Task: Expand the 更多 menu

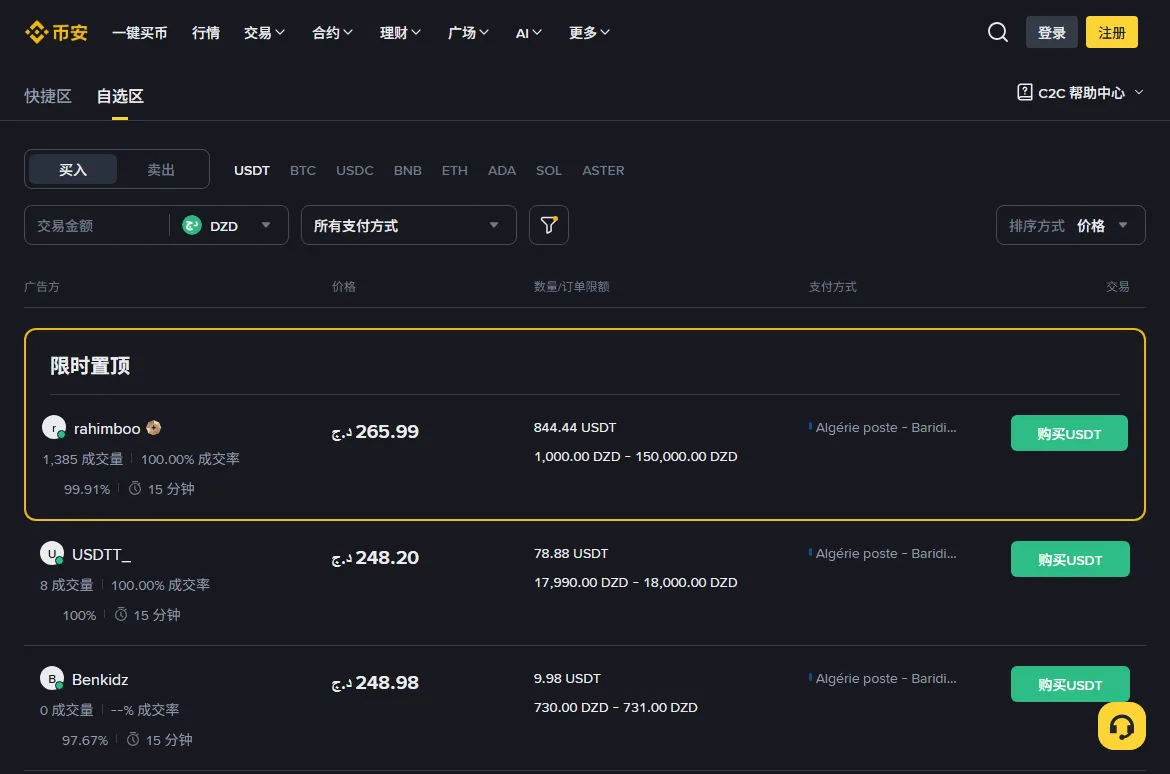Action: pos(589,33)
